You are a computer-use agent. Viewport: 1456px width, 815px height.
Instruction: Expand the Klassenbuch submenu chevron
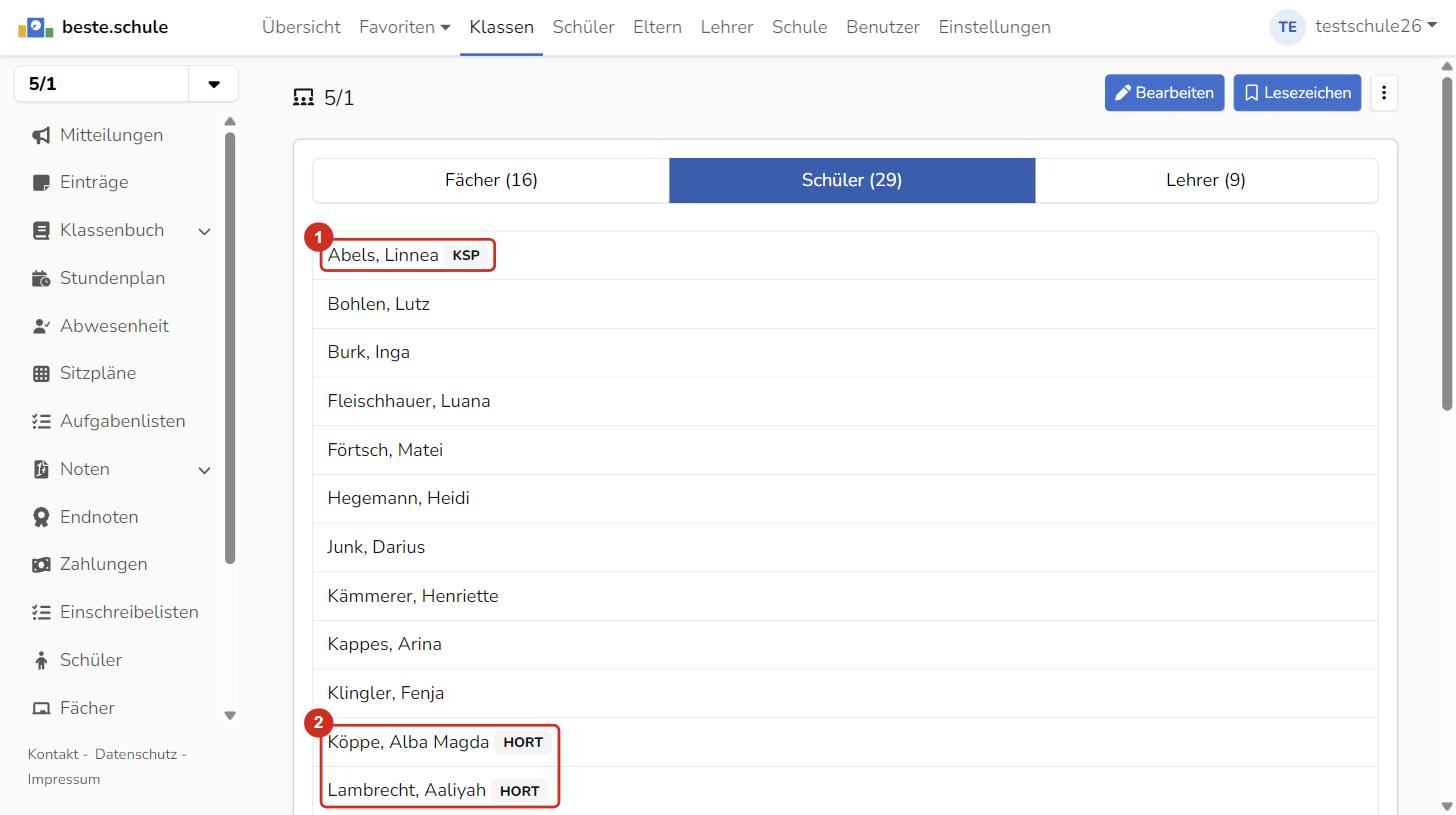coord(204,231)
